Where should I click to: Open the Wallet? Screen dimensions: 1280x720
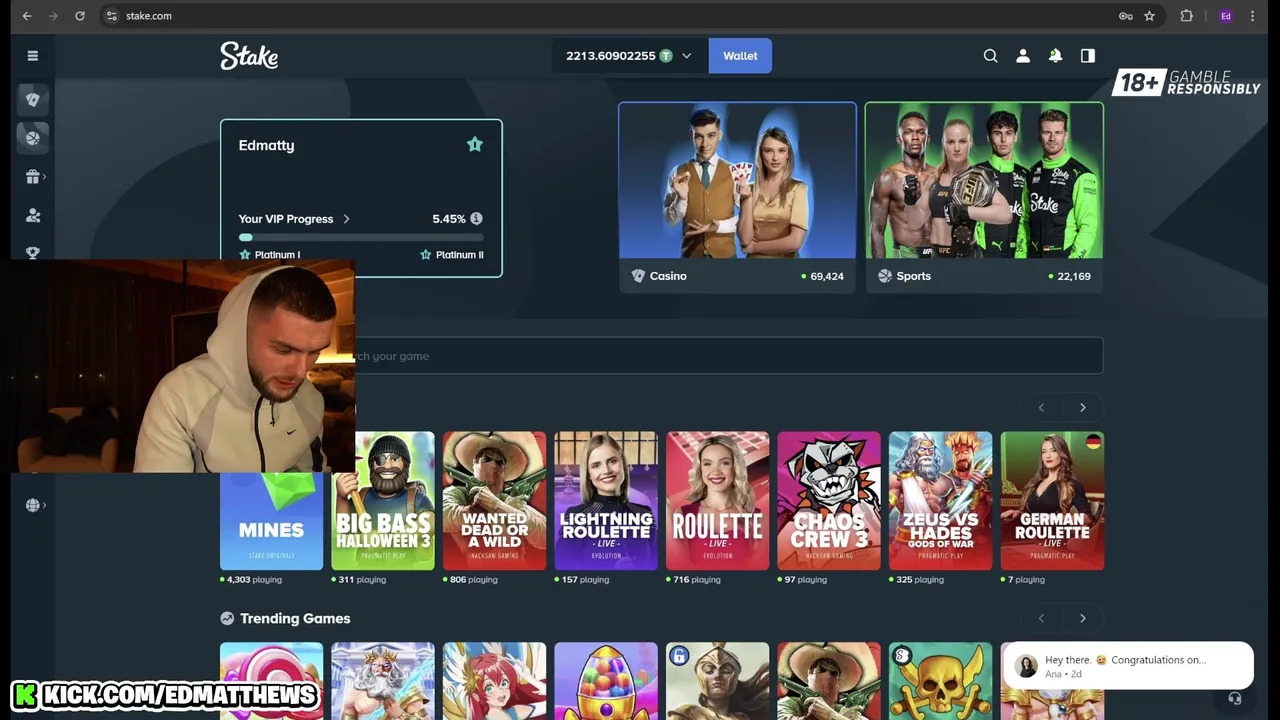(740, 56)
